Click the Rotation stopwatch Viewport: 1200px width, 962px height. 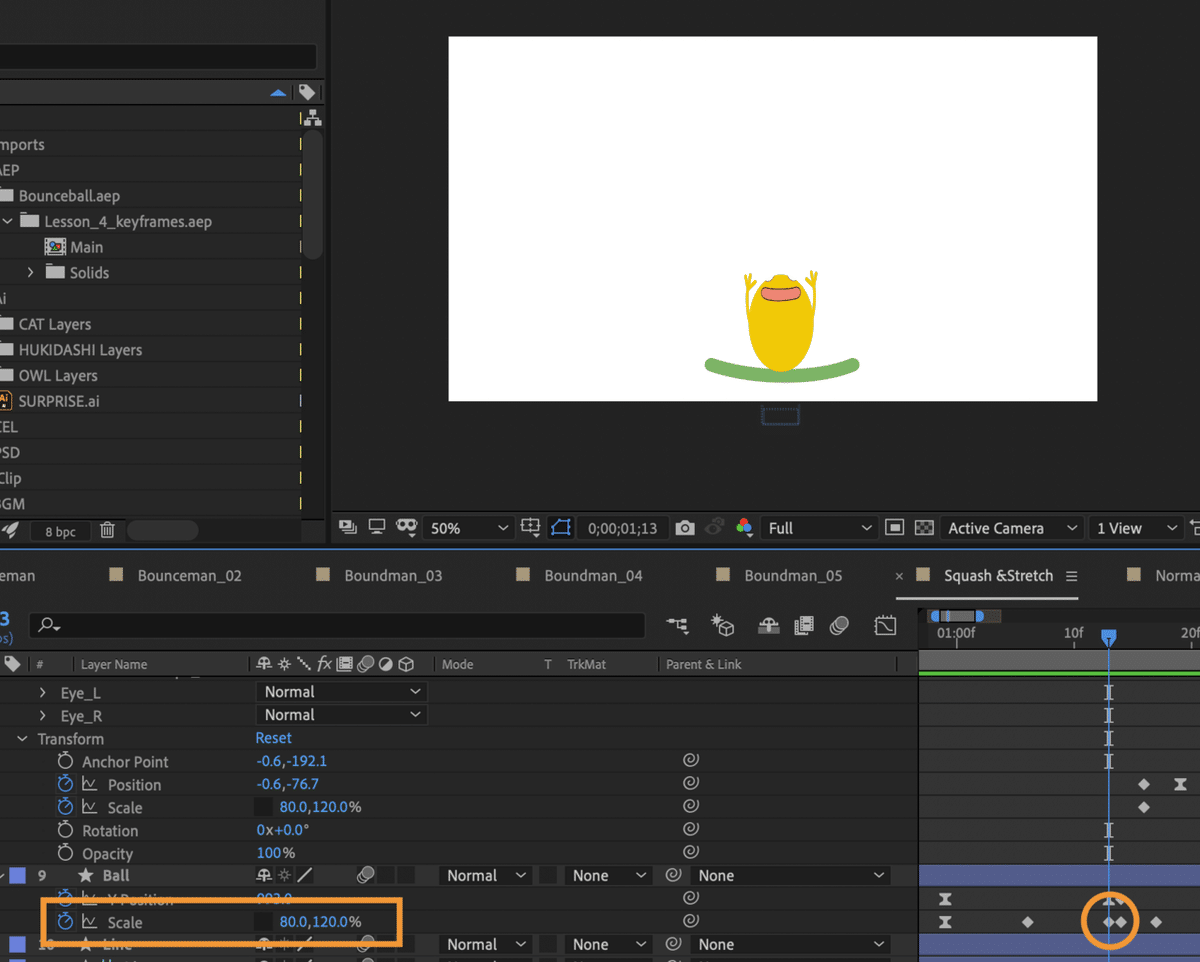point(66,831)
